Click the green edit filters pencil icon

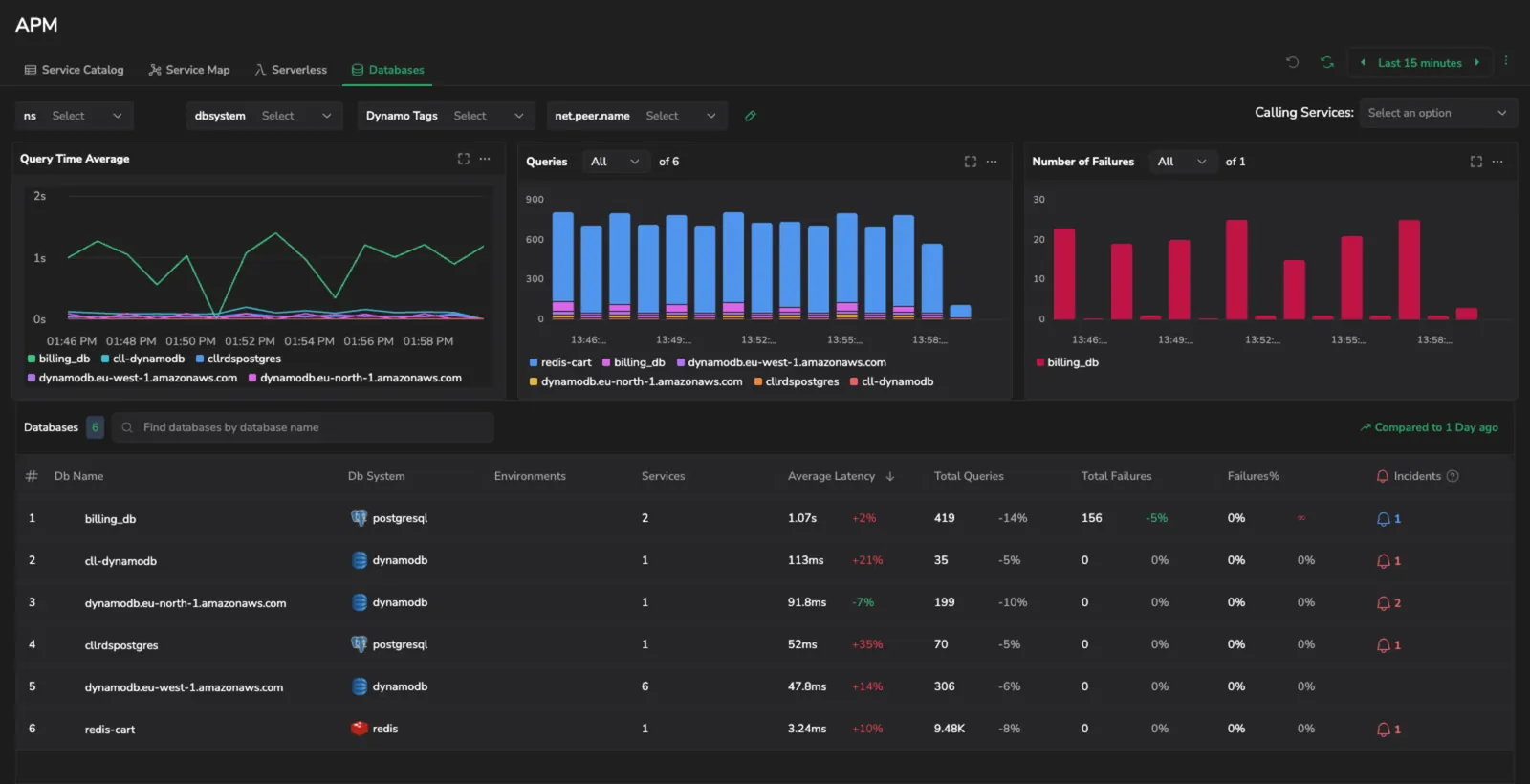751,116
